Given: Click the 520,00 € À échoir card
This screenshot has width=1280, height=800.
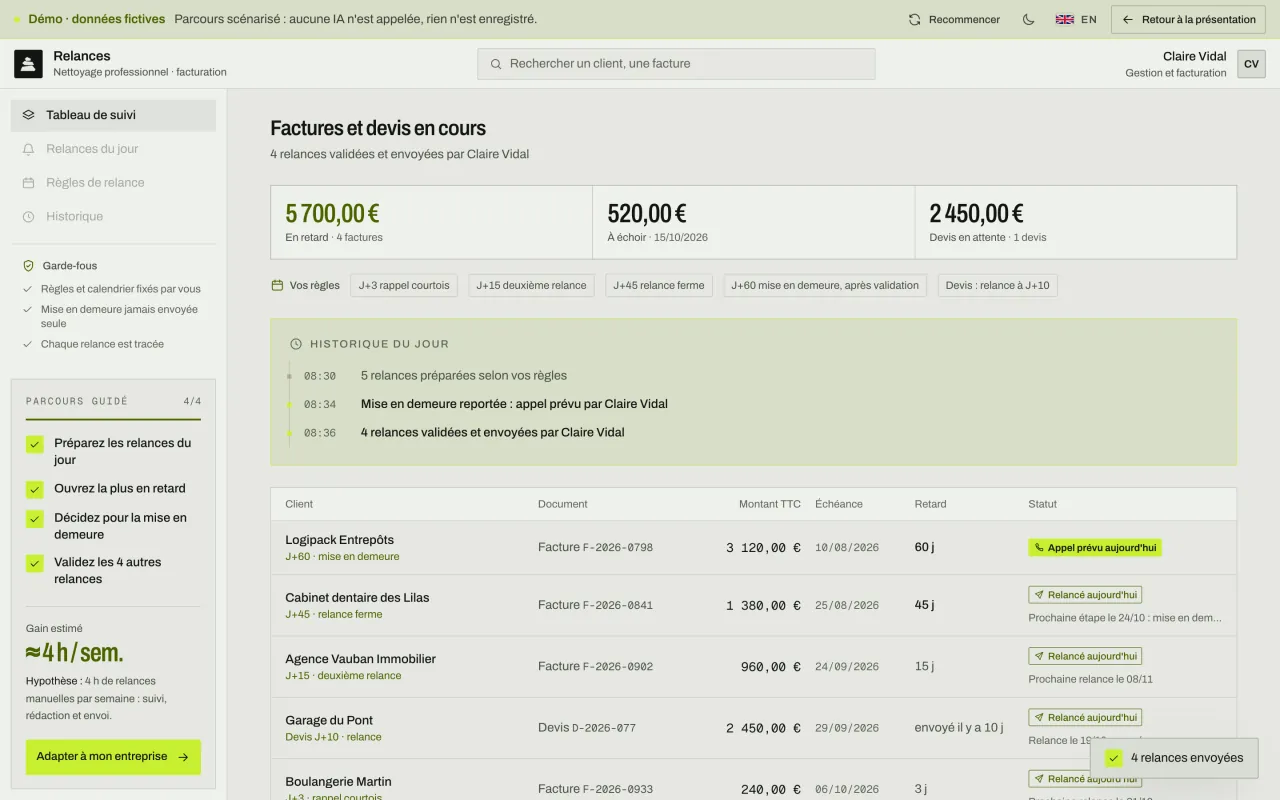Looking at the screenshot, I should coord(754,222).
